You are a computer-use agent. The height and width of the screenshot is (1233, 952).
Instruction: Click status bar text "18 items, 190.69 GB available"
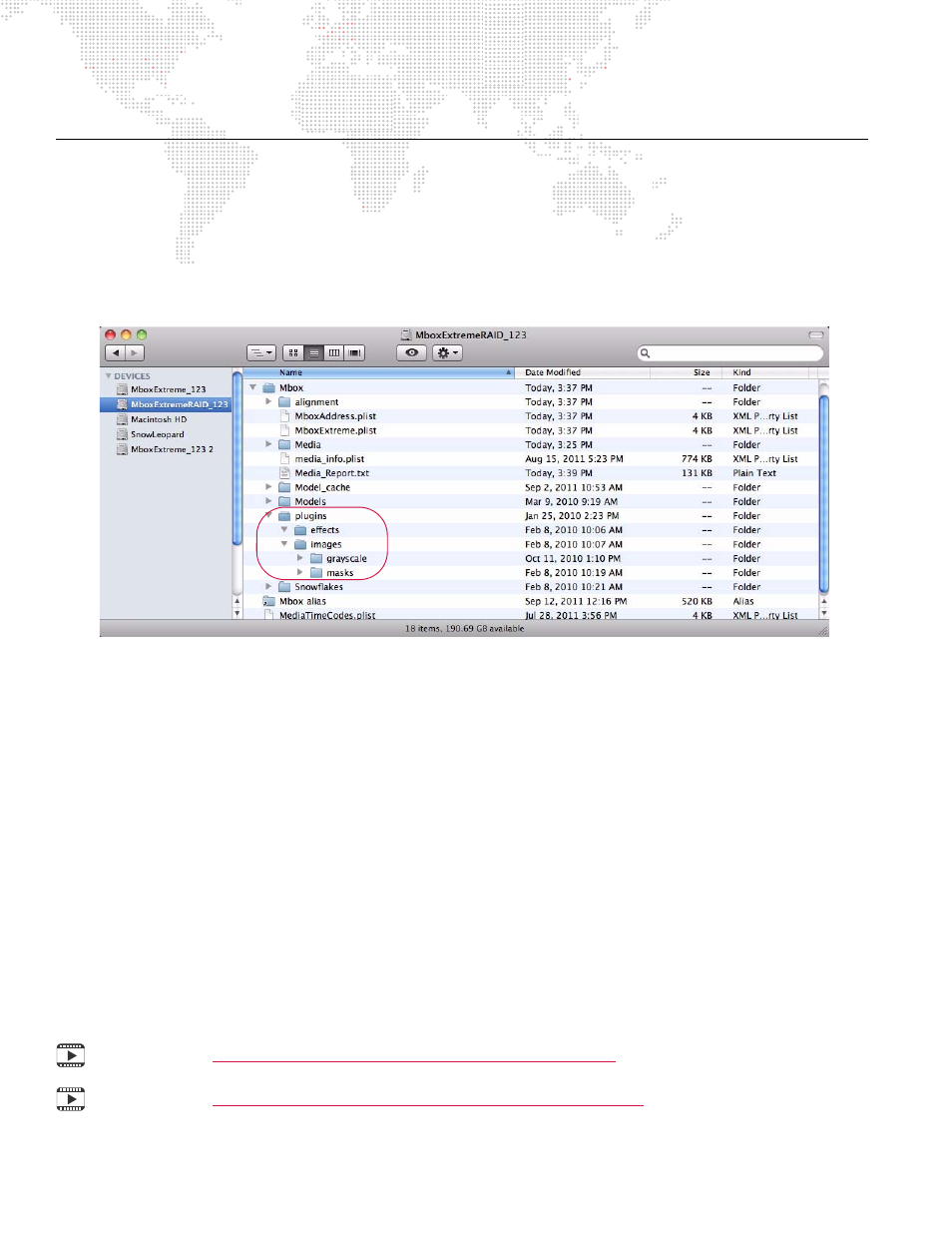464,629
